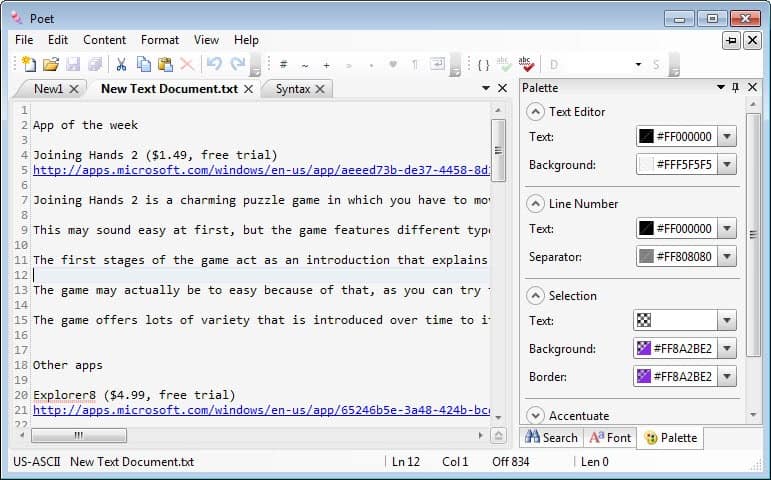This screenshot has height=480, width=771.
Task: Open Selection Background color dropdown
Action: (x=727, y=349)
